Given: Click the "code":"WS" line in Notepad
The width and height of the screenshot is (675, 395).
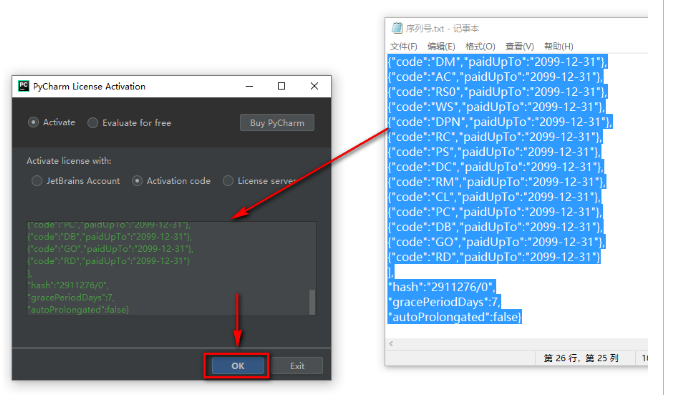Looking at the screenshot, I should 496,107.
